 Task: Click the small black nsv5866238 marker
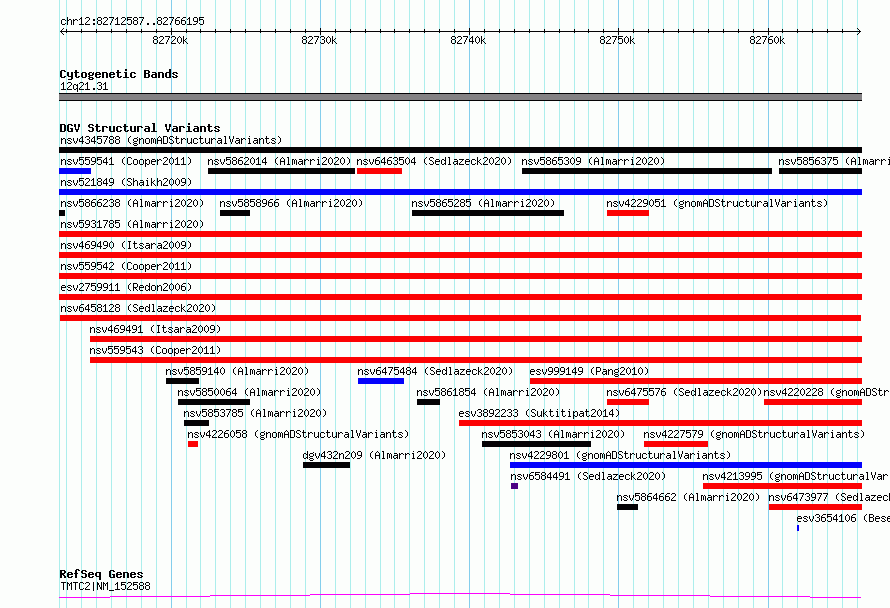point(62,213)
